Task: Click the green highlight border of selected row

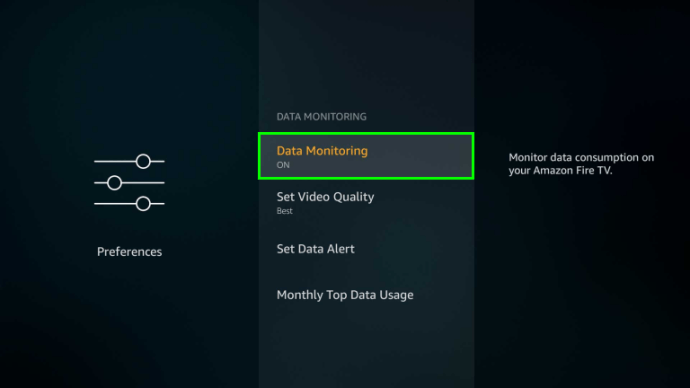Action: 366,134
